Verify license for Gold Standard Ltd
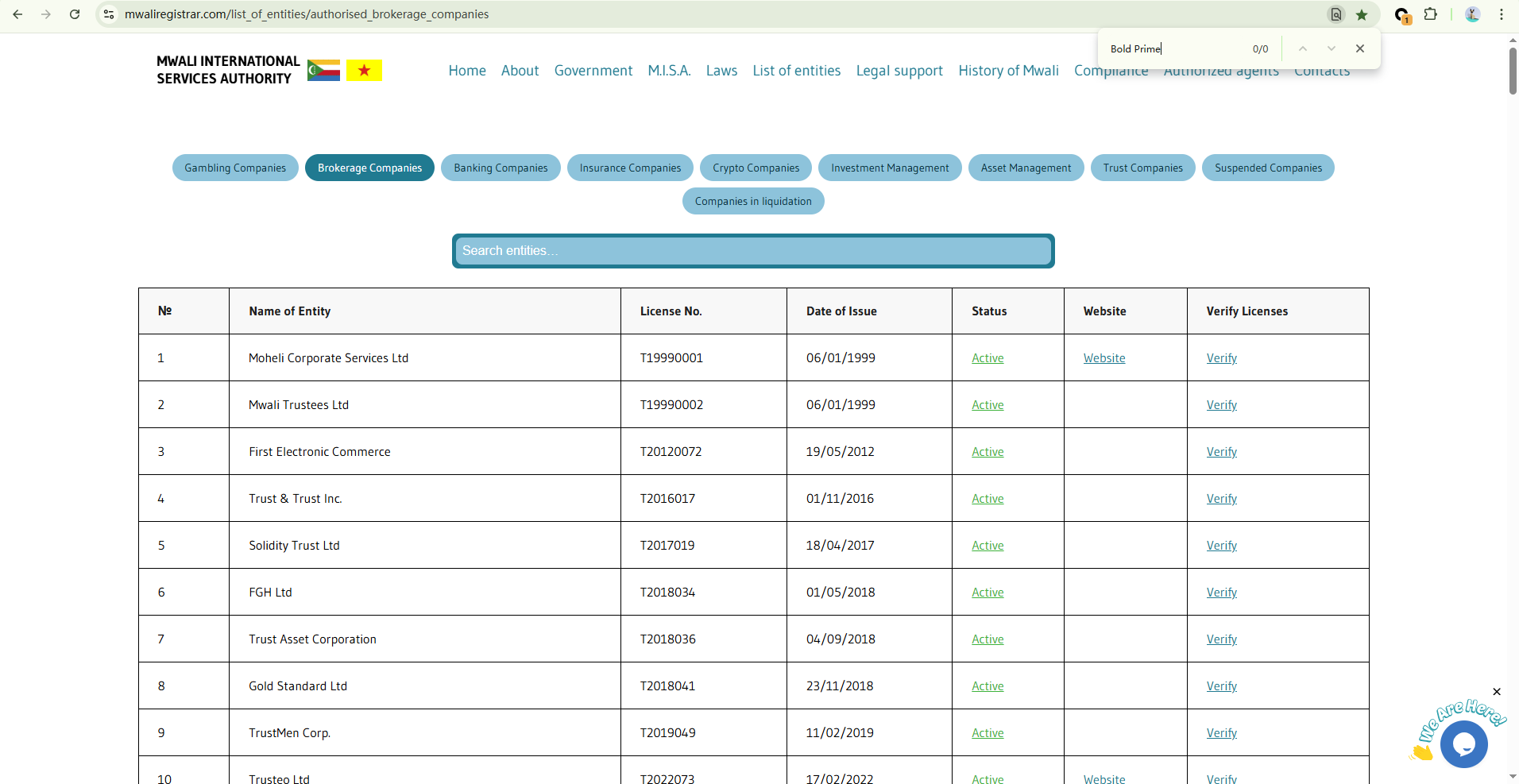The width and height of the screenshot is (1519, 784). tap(1221, 686)
